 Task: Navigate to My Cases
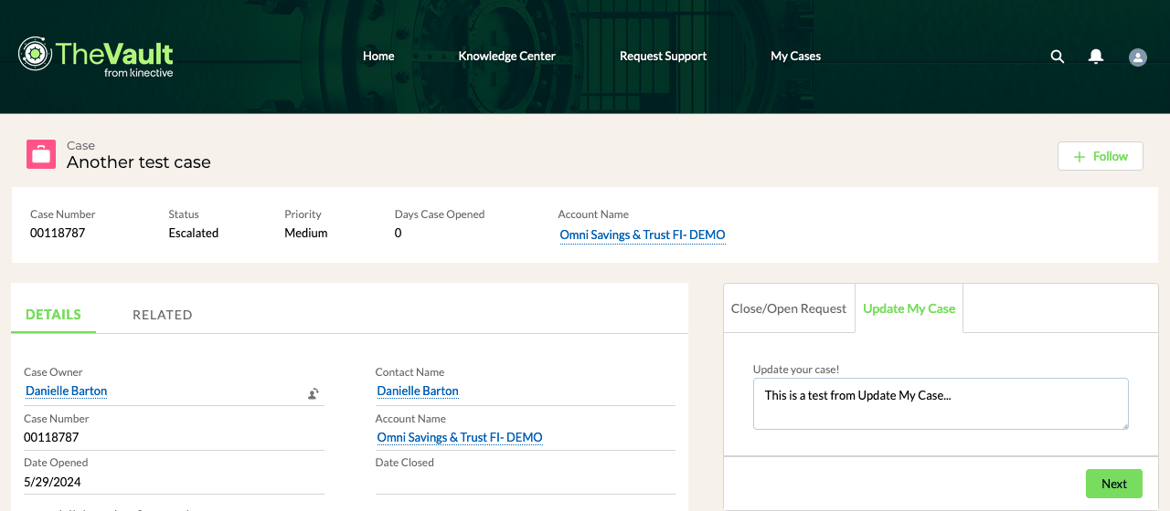[x=795, y=56]
